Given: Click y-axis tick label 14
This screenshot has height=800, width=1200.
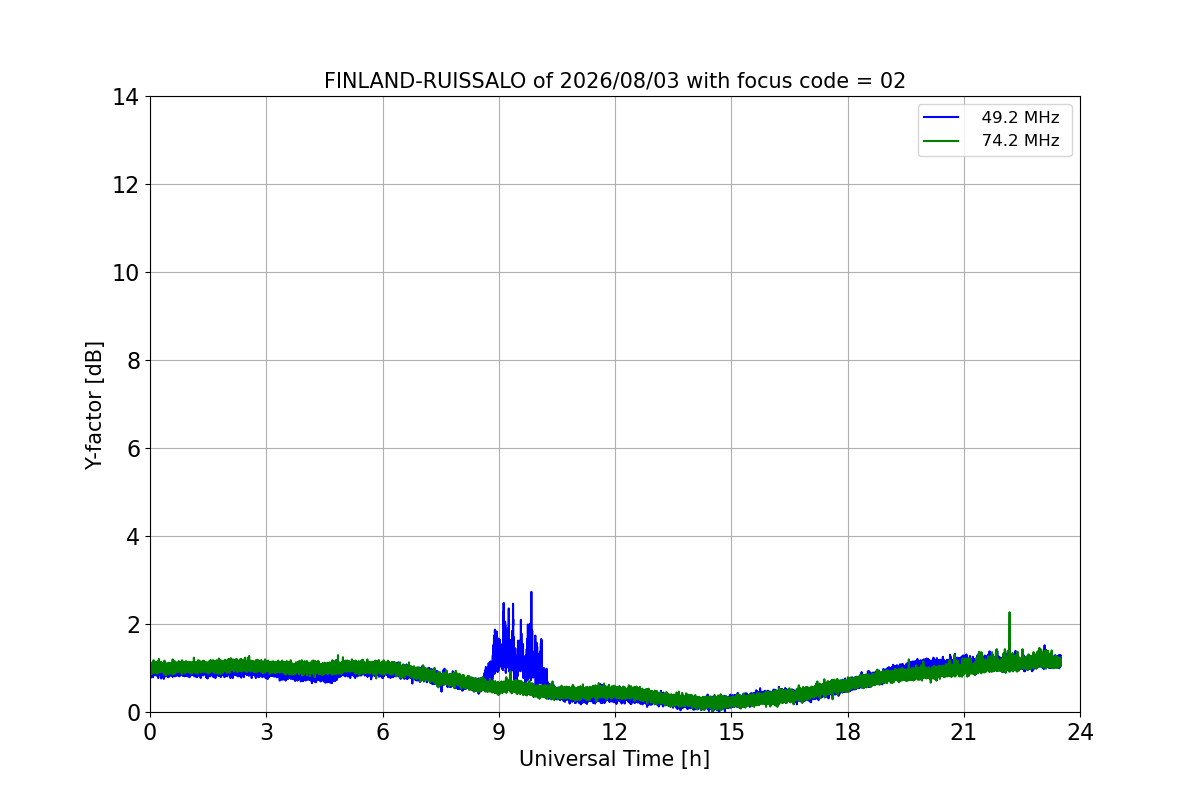Looking at the screenshot, I should [126, 97].
